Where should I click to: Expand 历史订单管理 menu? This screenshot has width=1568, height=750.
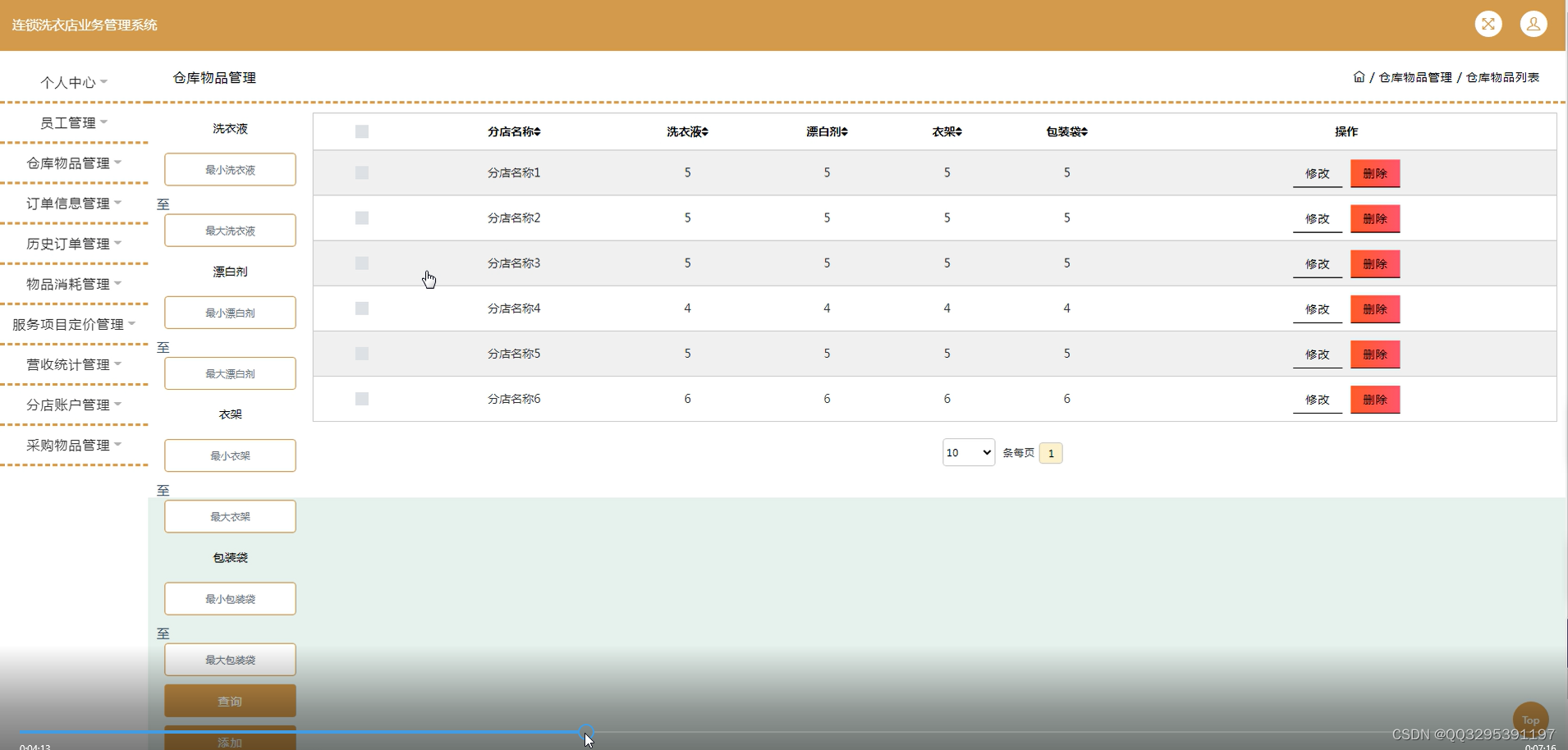point(74,243)
